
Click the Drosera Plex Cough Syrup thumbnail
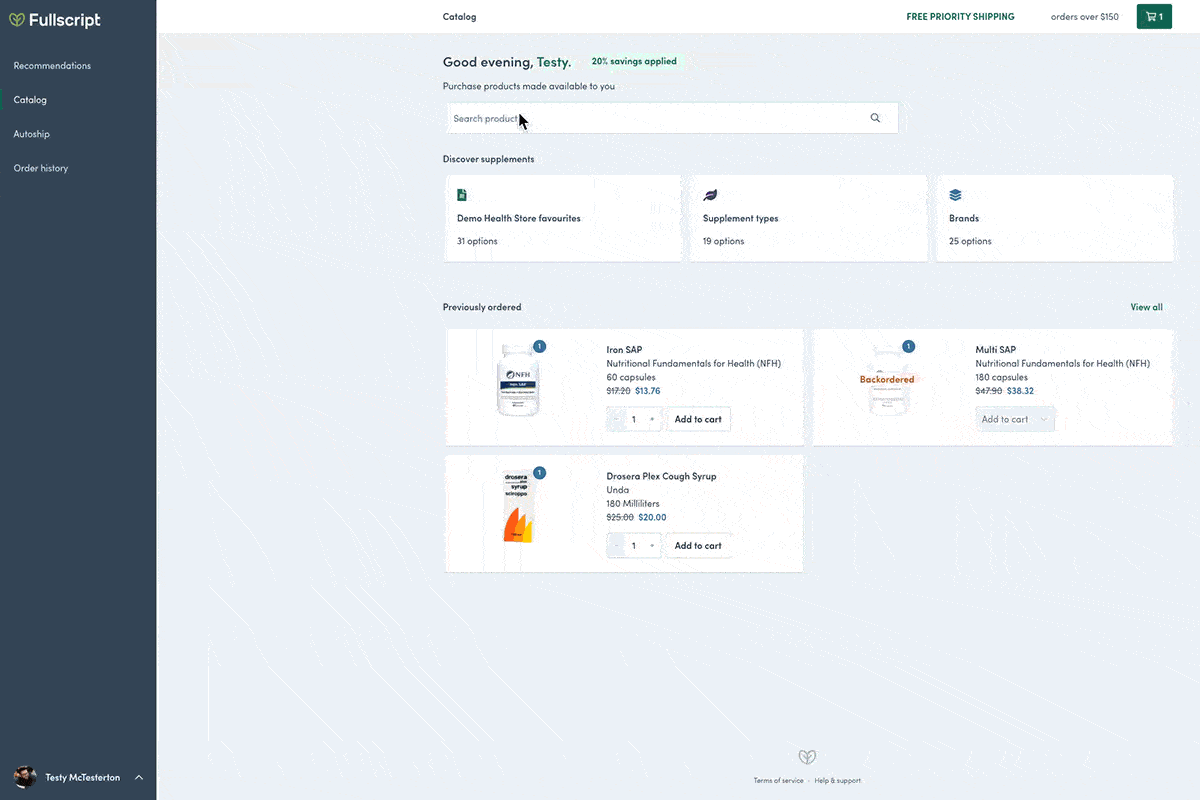click(x=518, y=507)
